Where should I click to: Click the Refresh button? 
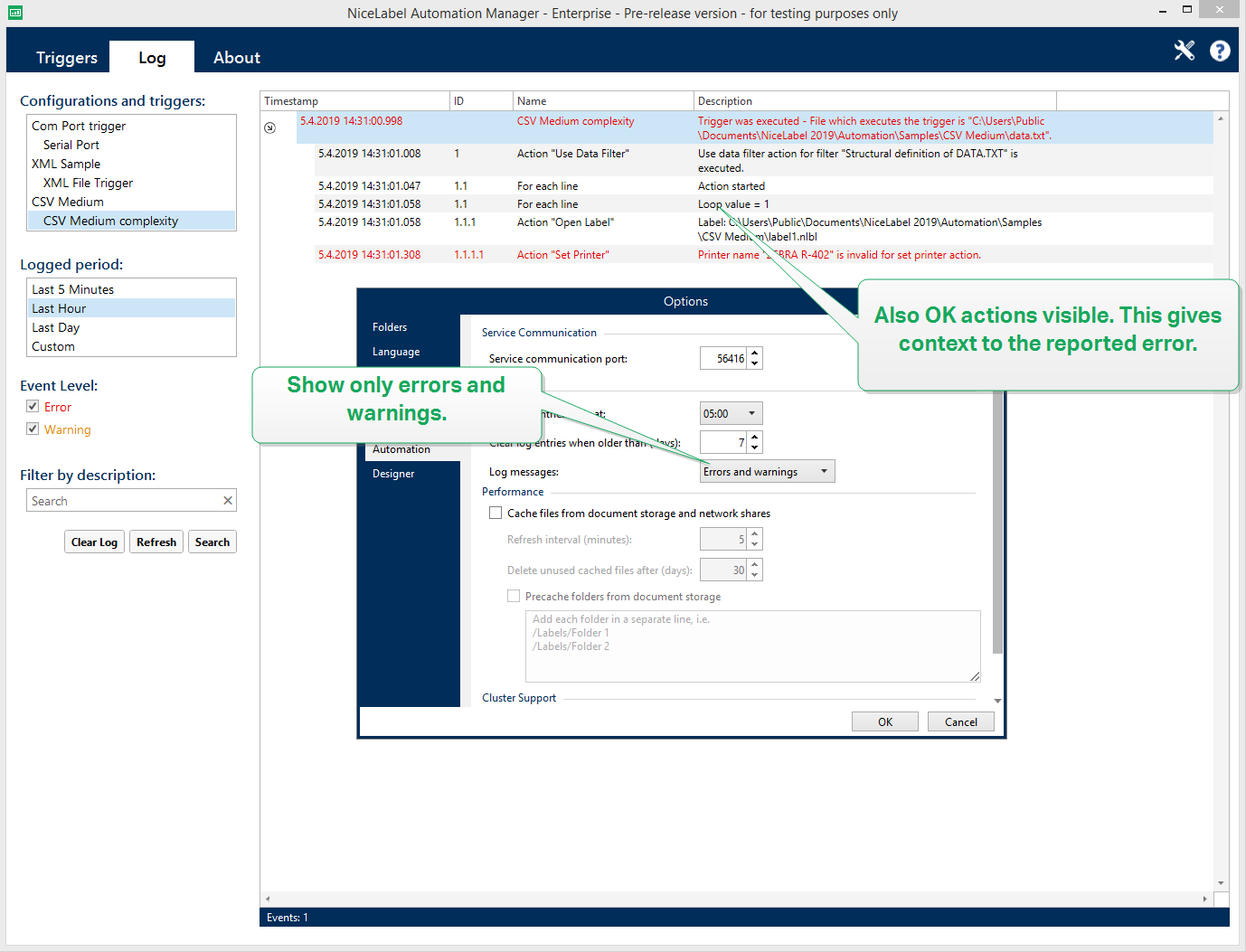pyautogui.click(x=156, y=542)
